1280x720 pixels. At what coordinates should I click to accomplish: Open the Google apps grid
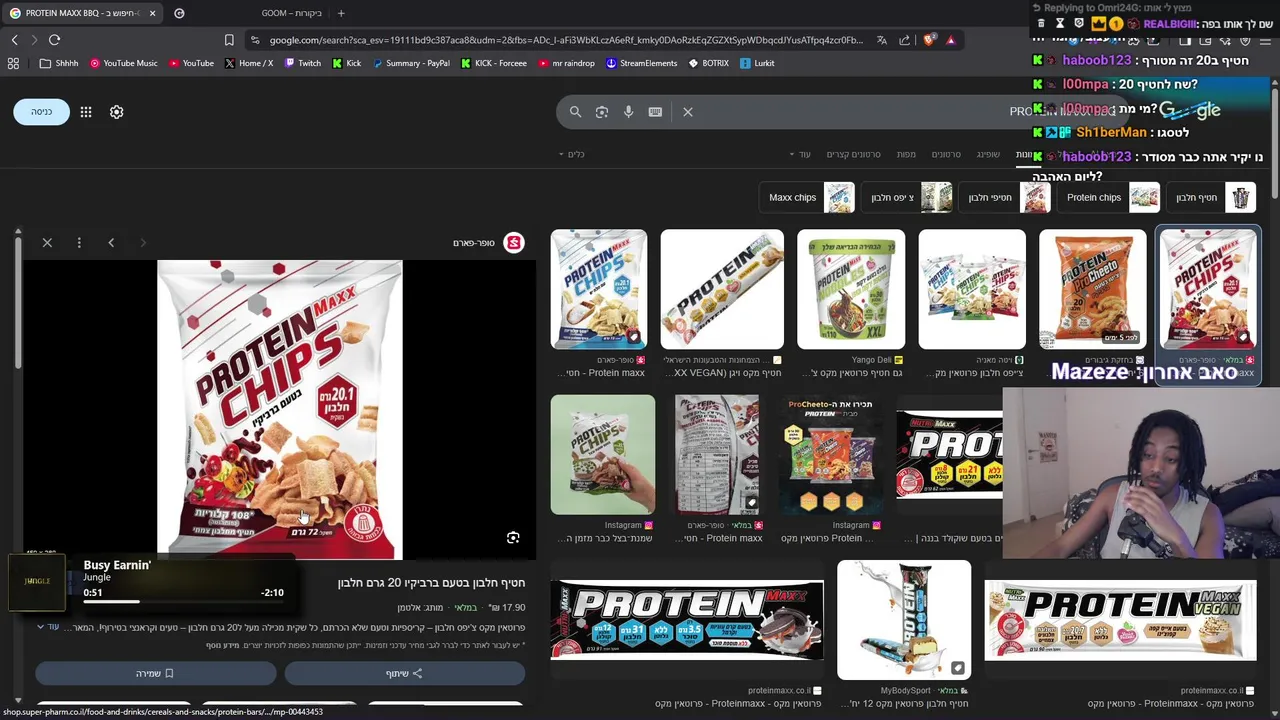pos(86,112)
